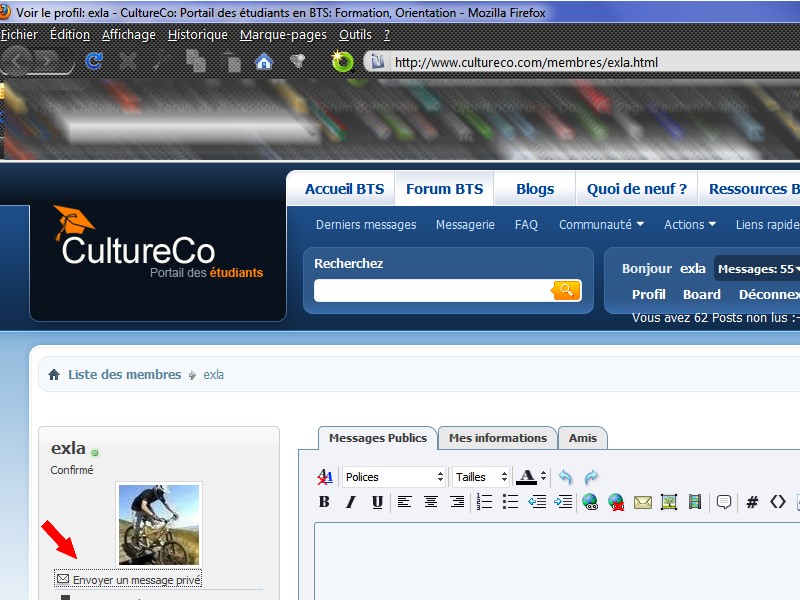This screenshot has height=600, width=800.
Task: Insert an image into message
Action: 669,502
